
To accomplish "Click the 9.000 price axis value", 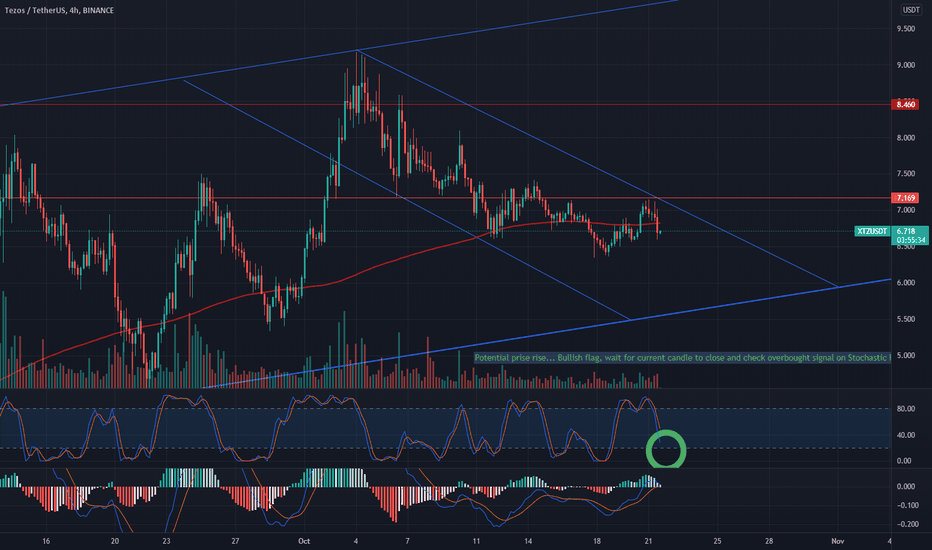I will tap(905, 65).
